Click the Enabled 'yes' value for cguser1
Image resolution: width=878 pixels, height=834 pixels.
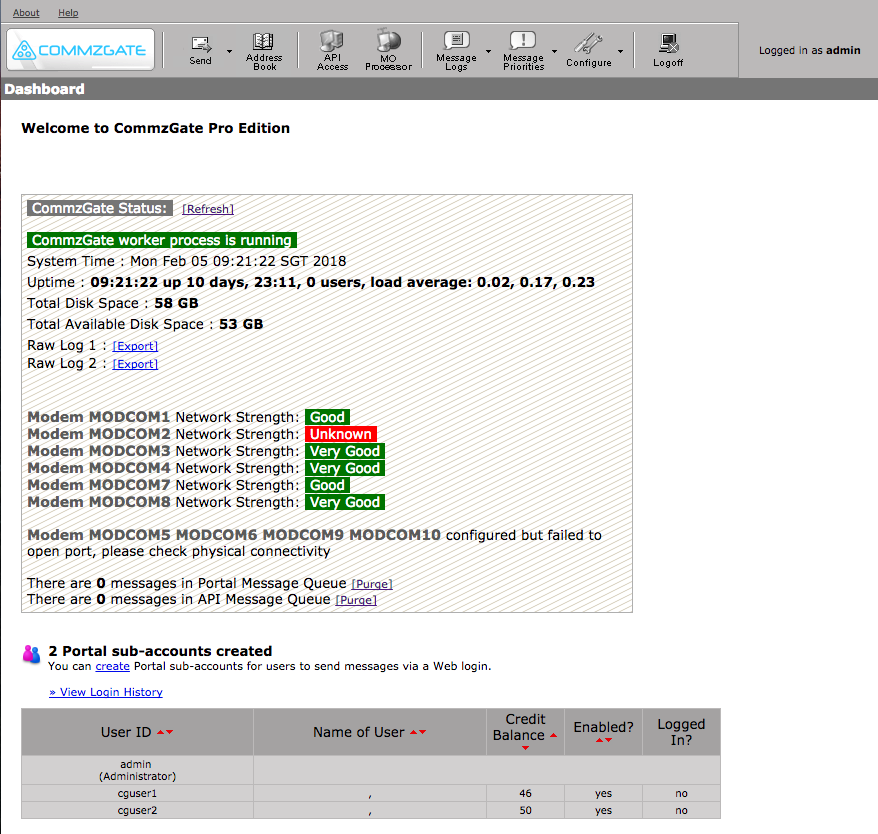[604, 793]
